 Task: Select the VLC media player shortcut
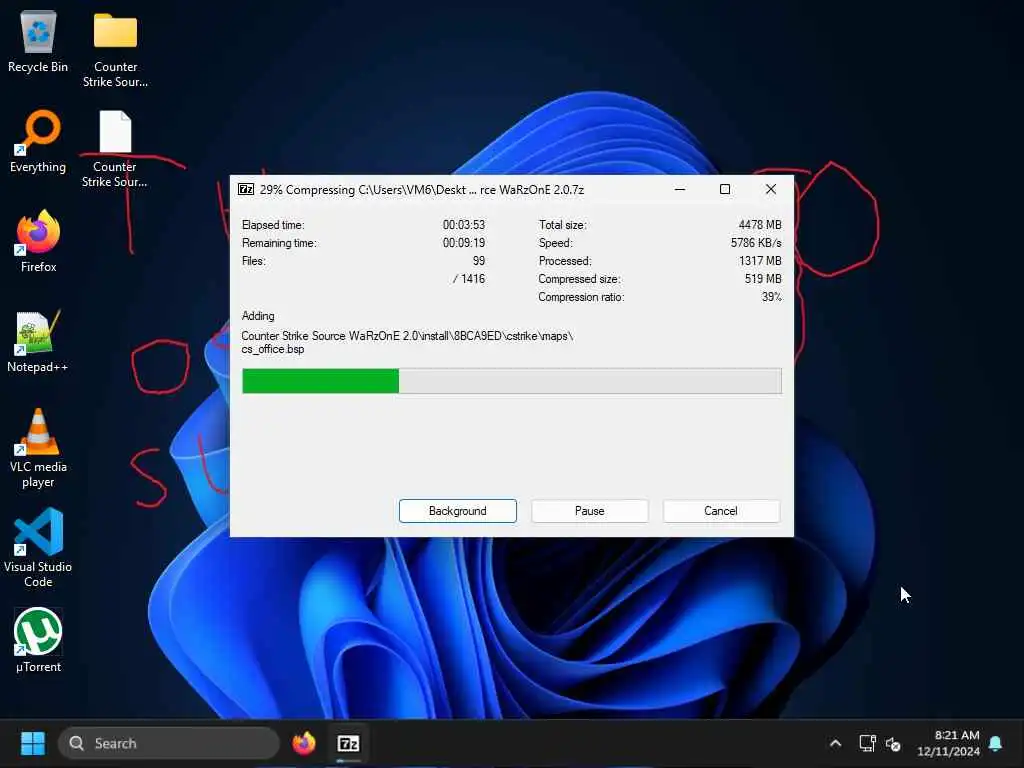[38, 448]
